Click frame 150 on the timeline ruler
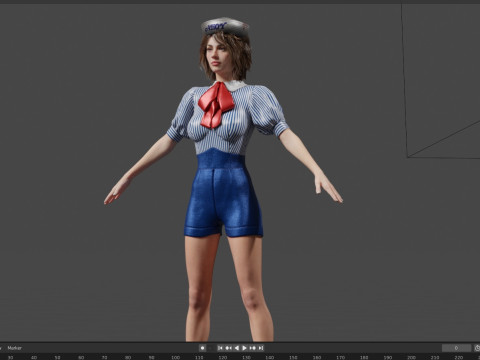Image resolution: width=480 pixels, height=360 pixels. (293, 357)
